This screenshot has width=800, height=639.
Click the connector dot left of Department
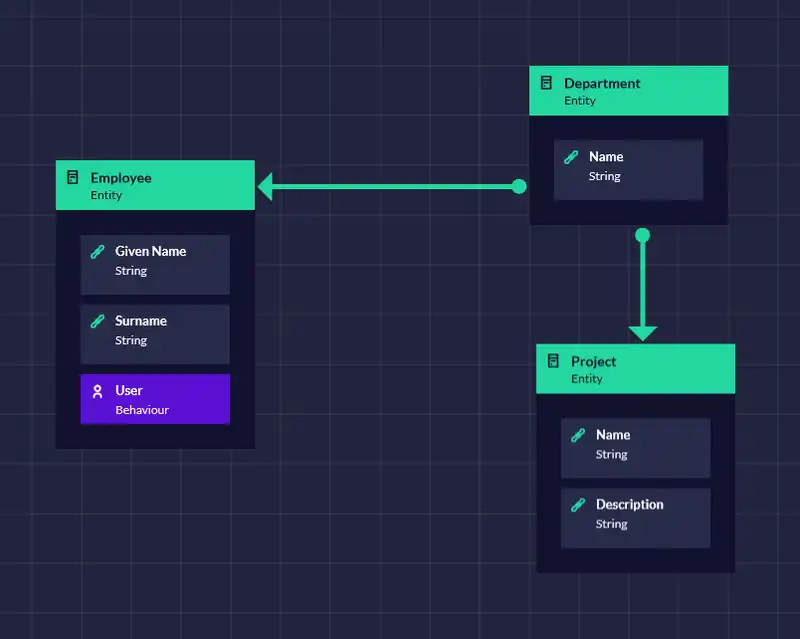click(x=518, y=186)
